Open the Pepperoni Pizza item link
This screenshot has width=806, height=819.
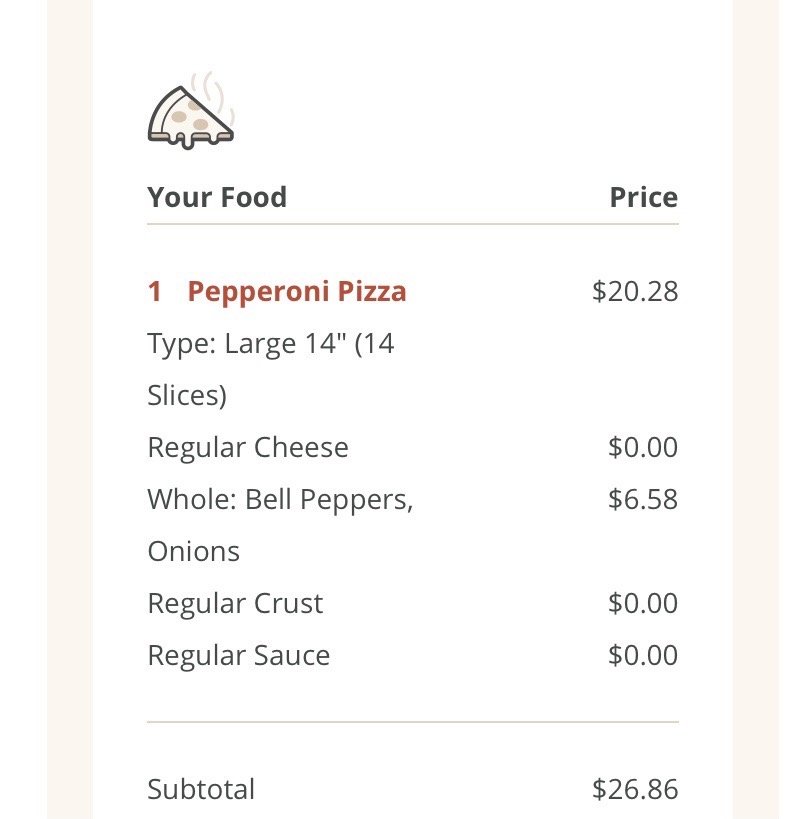click(x=297, y=292)
